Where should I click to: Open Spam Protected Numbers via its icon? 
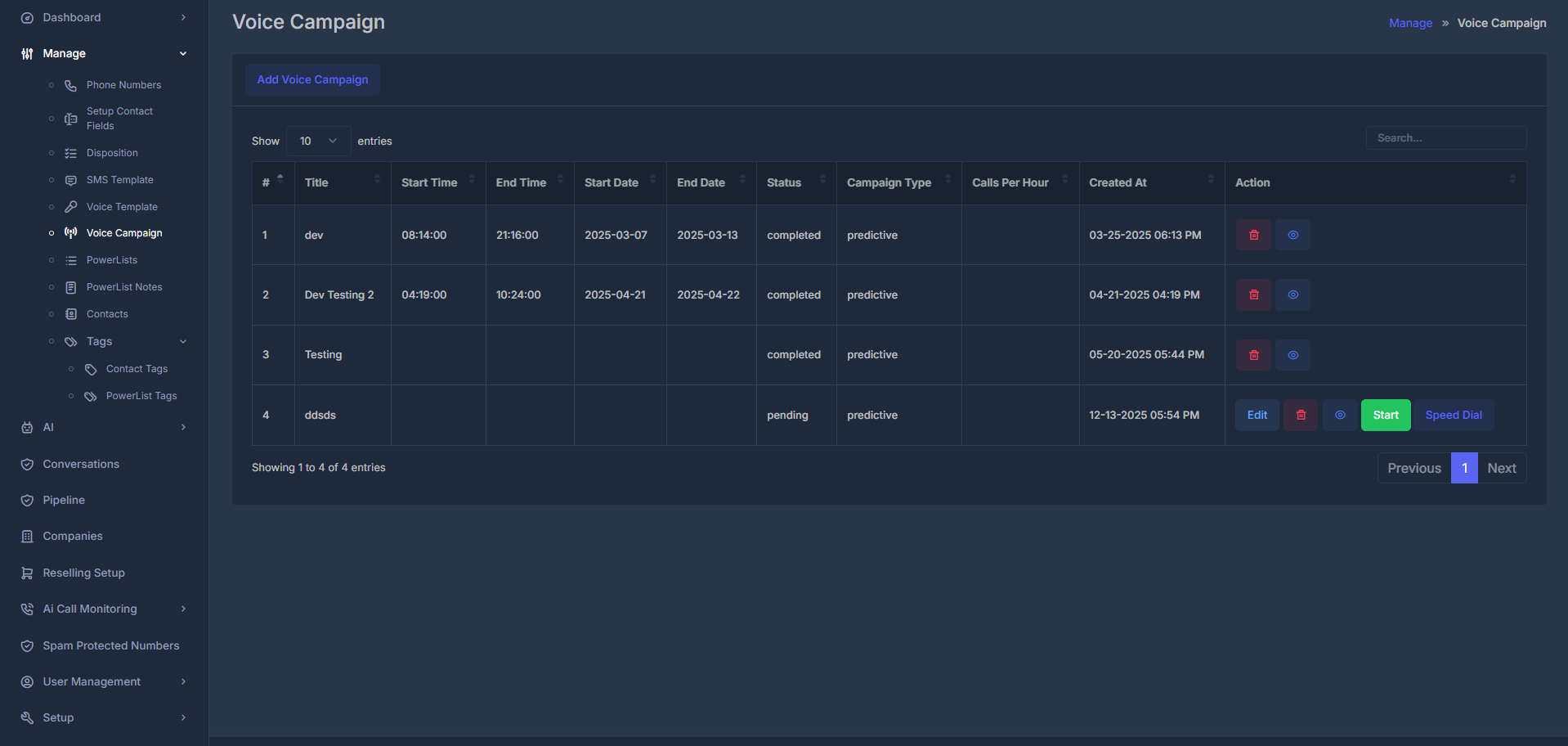click(x=27, y=645)
